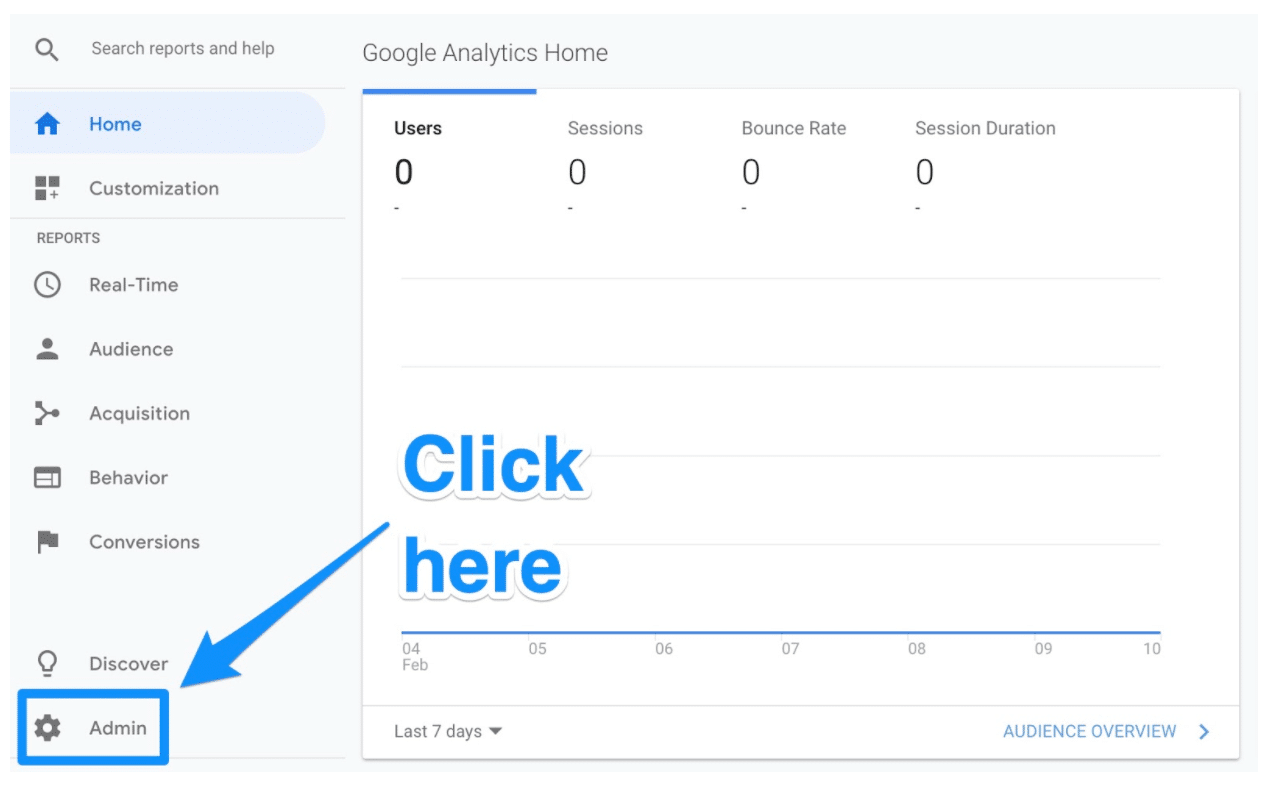Click the Real-Time clock icon
This screenshot has height=796, width=1266.
(x=47, y=285)
